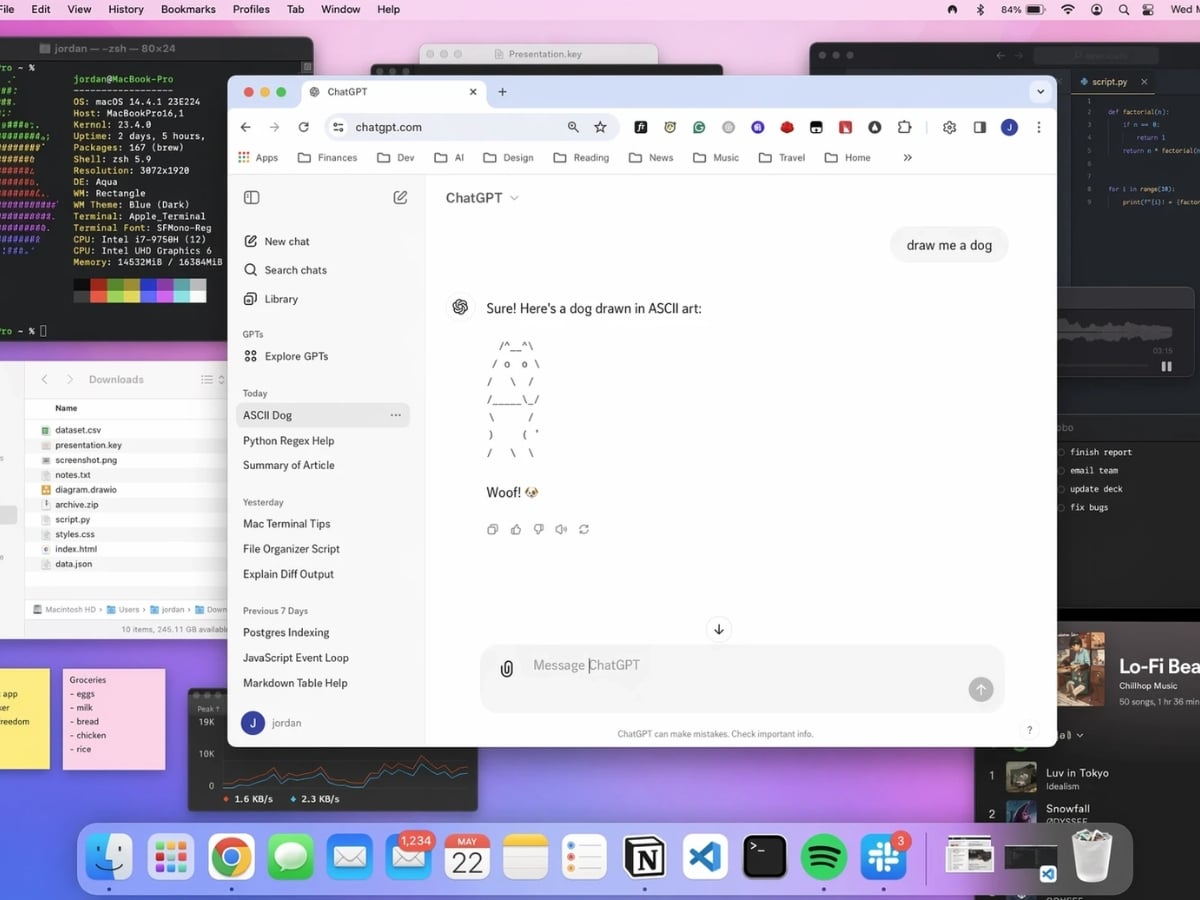Screen dimensions: 1200x900
Task: Open the ChatGPT model selector dropdown
Action: (x=482, y=198)
